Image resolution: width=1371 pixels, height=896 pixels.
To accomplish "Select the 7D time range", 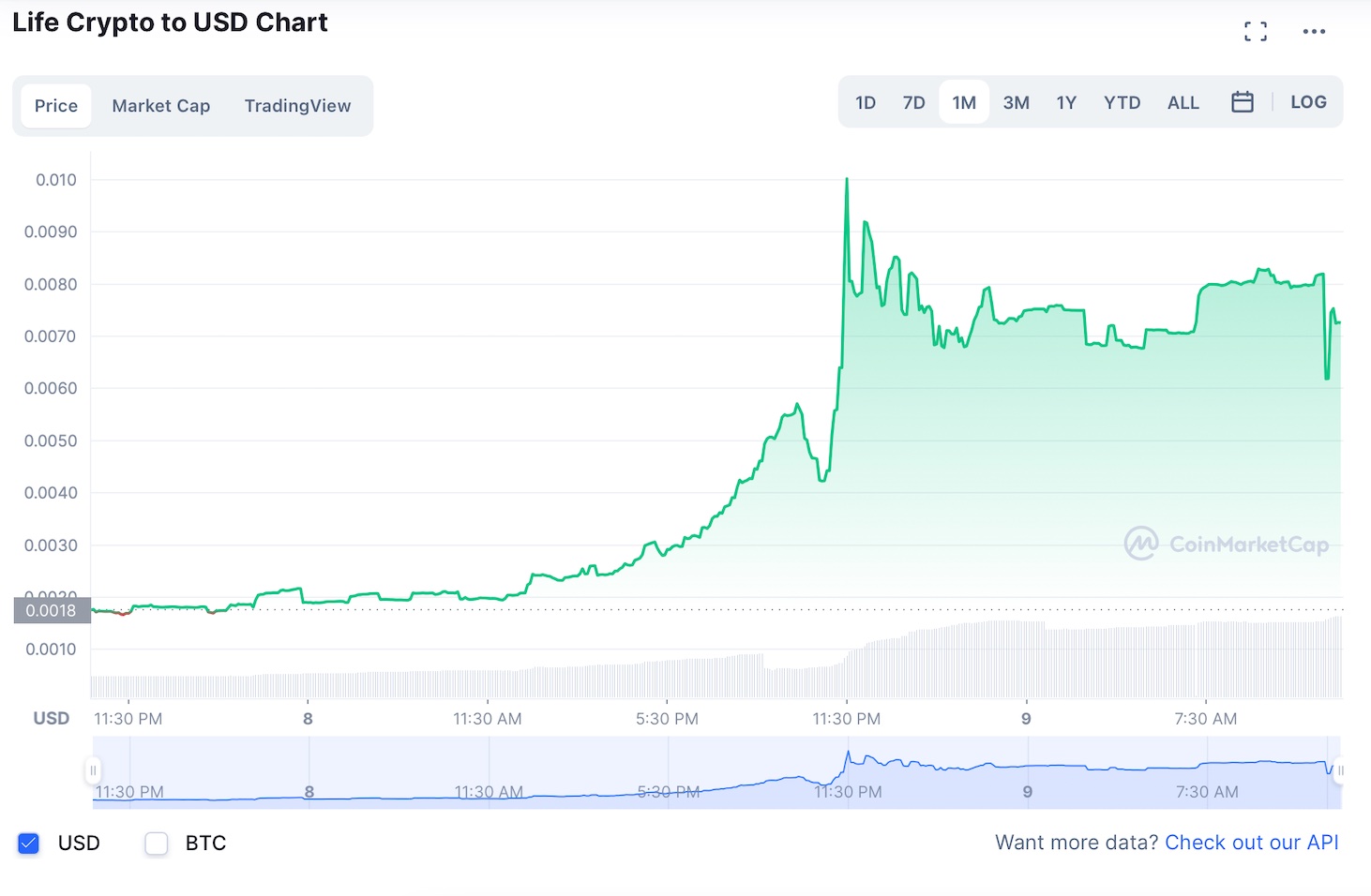I will pyautogui.click(x=913, y=101).
